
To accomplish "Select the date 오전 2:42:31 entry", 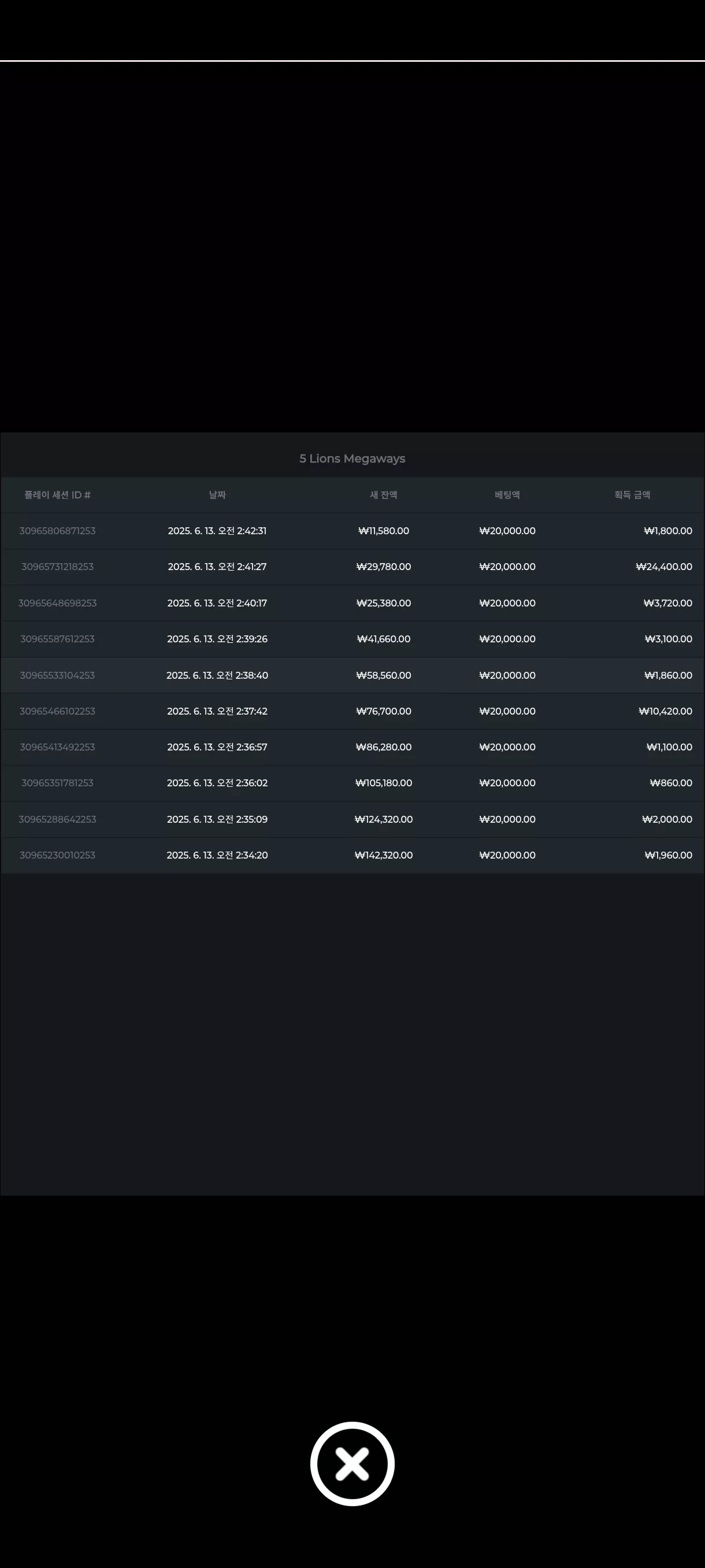I will [217, 531].
